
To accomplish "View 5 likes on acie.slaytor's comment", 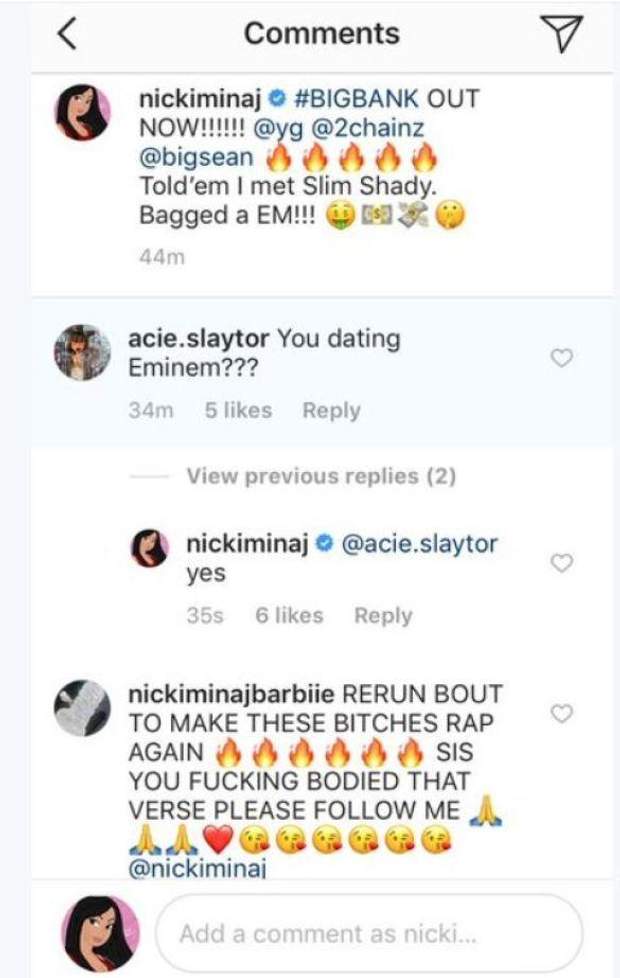I will pyautogui.click(x=238, y=410).
